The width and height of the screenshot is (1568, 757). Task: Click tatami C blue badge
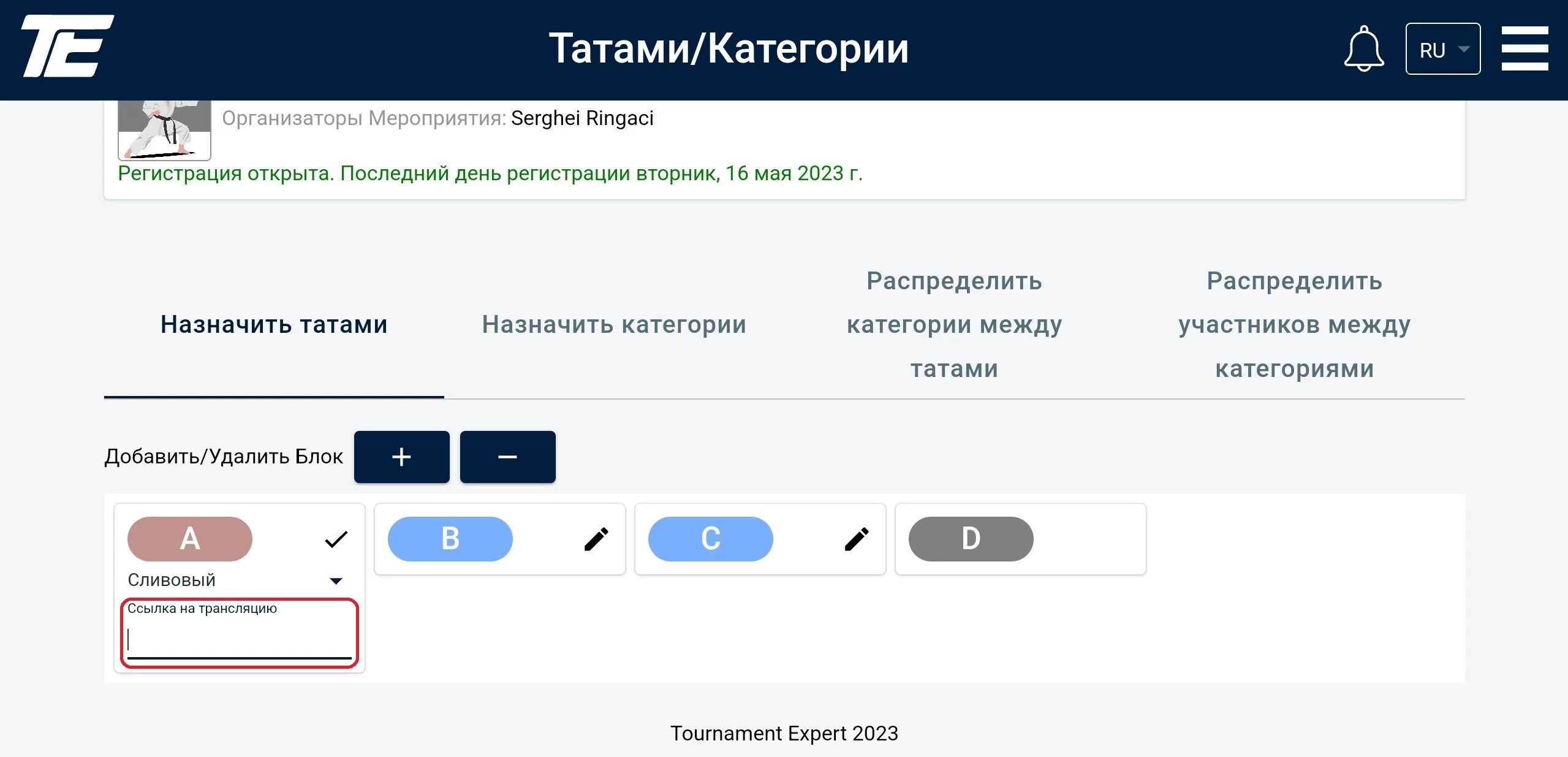[710, 539]
